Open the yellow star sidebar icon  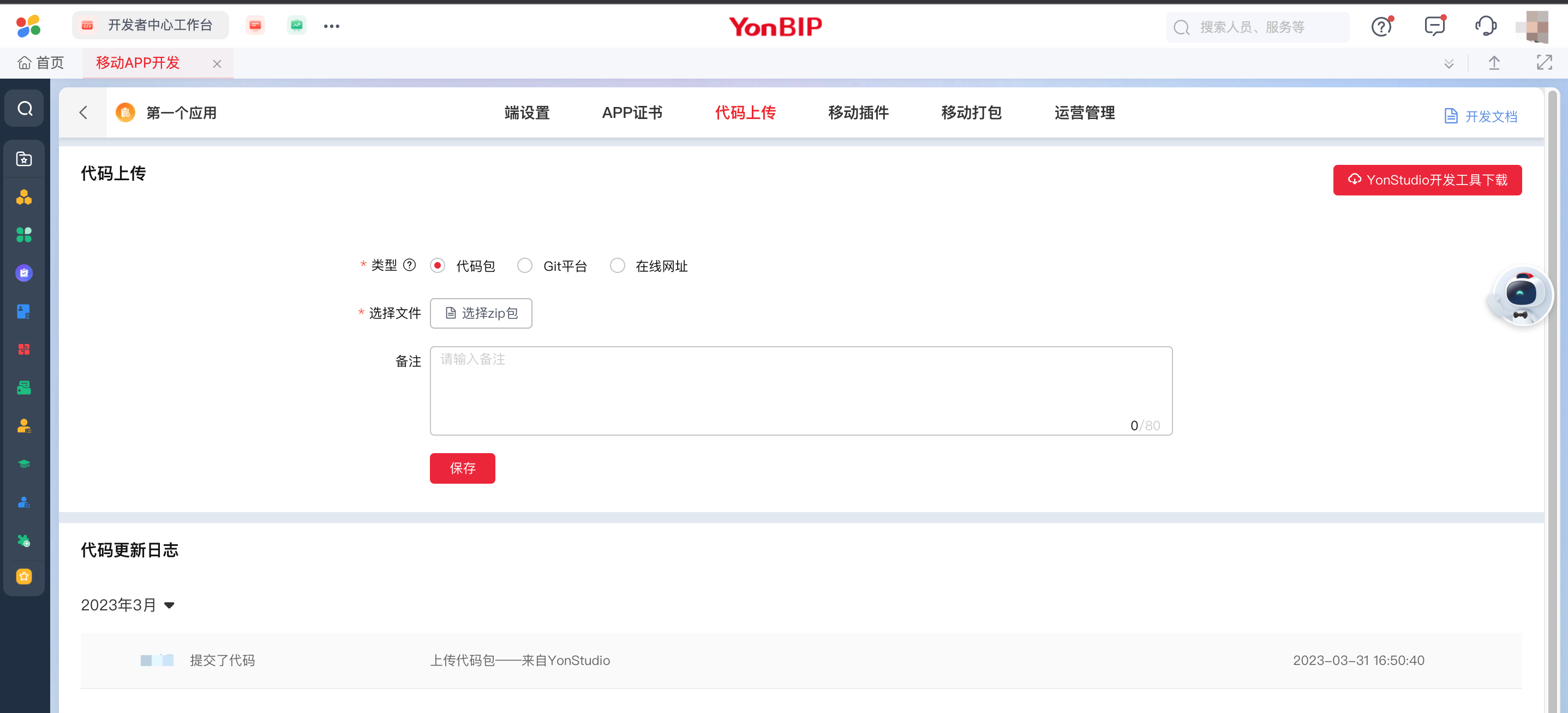point(25,575)
